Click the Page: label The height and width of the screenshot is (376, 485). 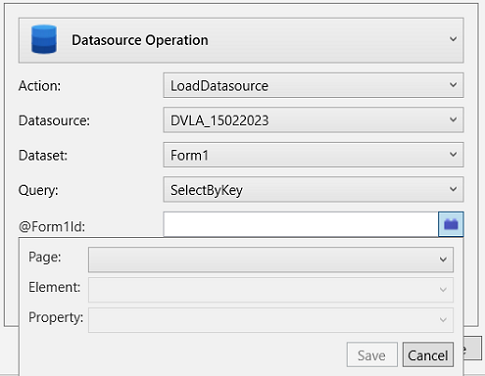45,257
